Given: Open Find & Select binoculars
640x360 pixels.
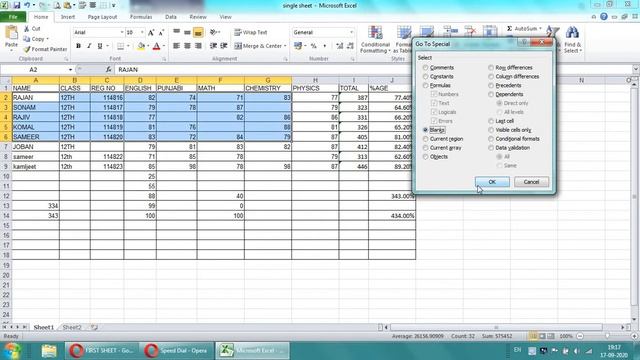Looking at the screenshot, I should point(572,40).
